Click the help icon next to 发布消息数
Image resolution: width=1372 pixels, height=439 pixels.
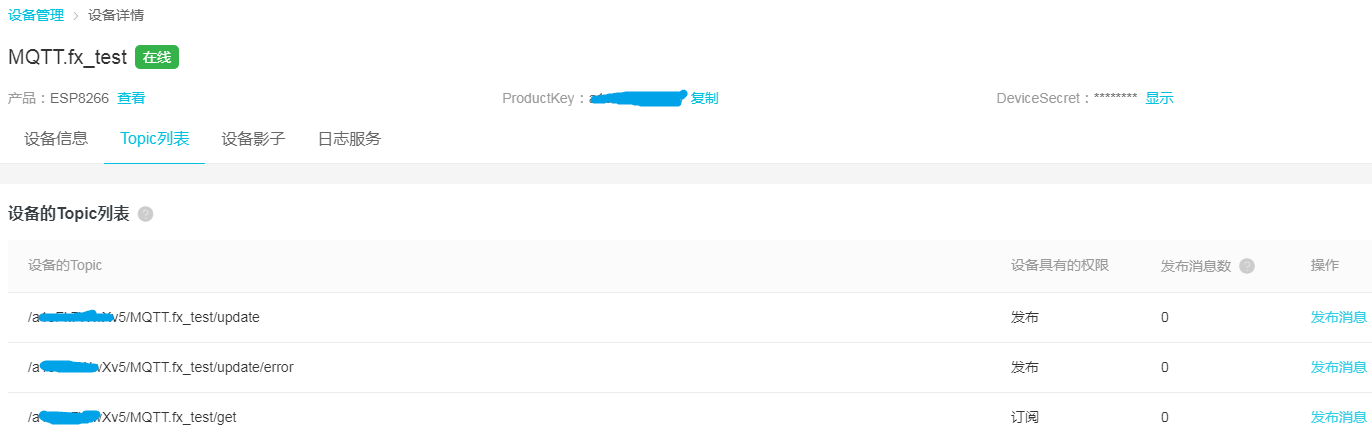1247,266
